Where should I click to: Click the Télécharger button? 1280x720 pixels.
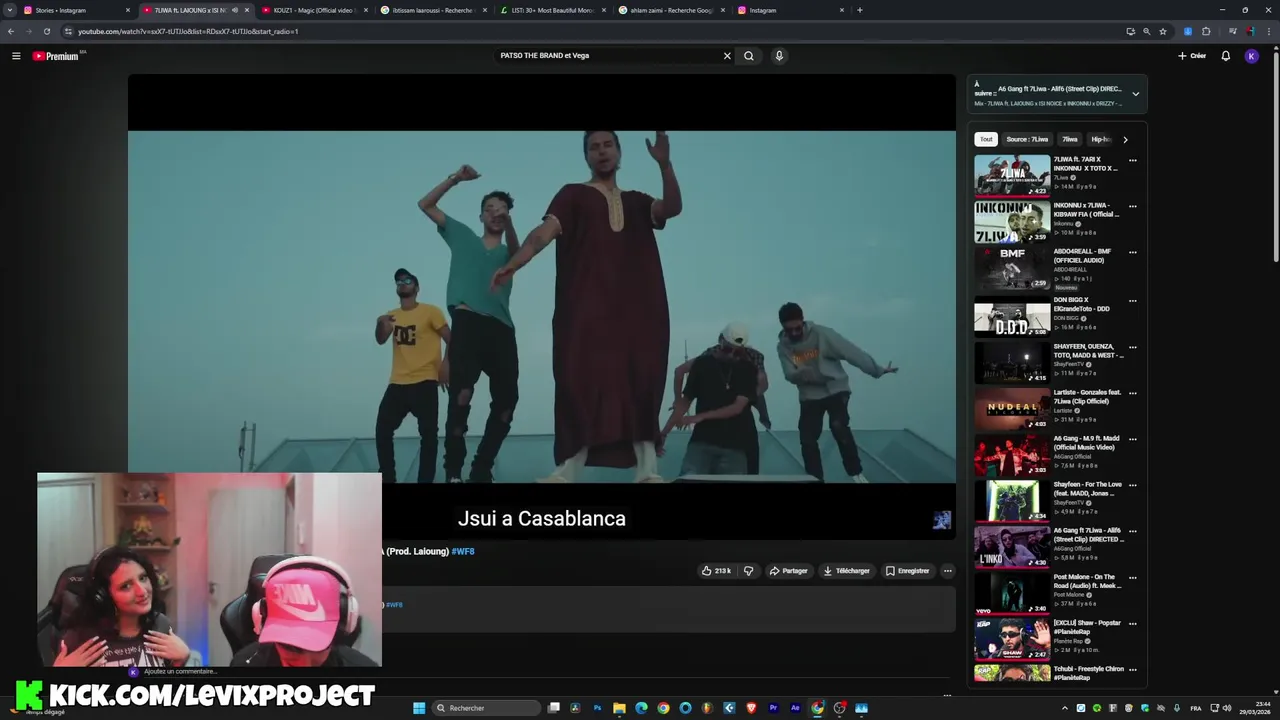pos(846,571)
